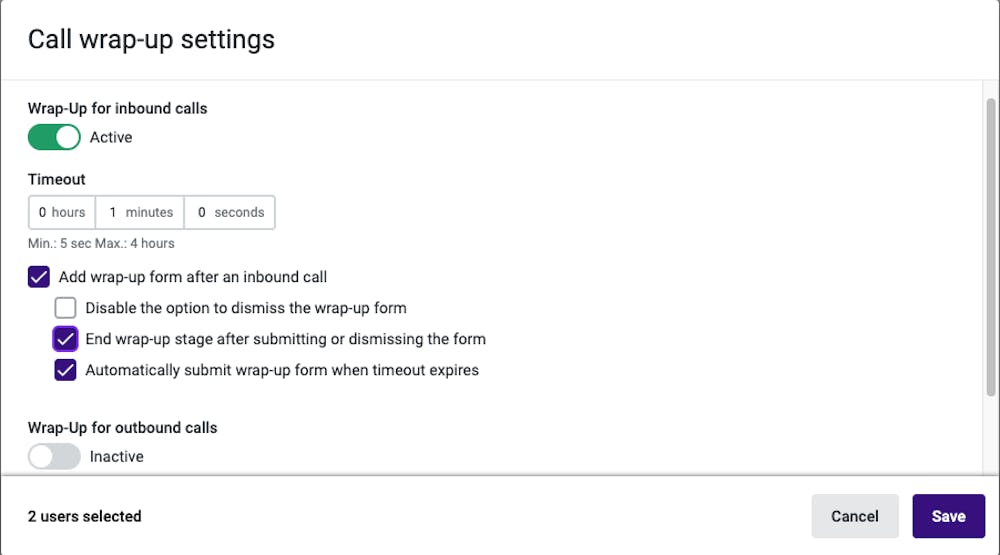Click the minutes timeout field

(x=140, y=212)
